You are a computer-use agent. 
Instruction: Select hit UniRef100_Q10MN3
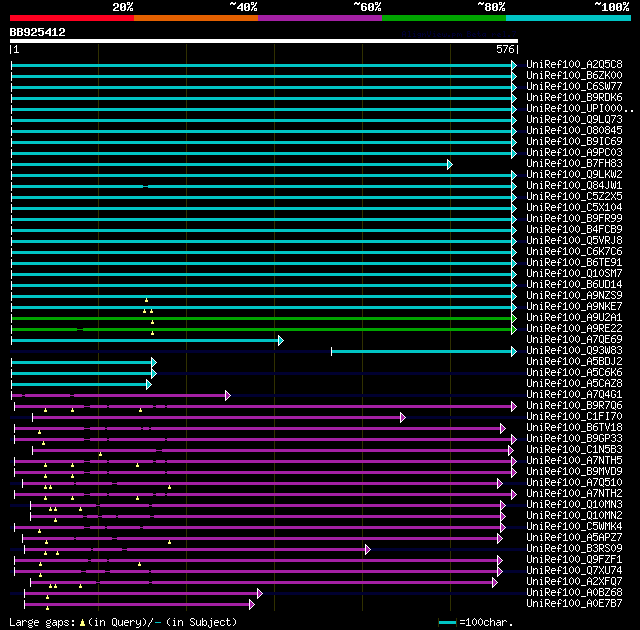[574, 505]
